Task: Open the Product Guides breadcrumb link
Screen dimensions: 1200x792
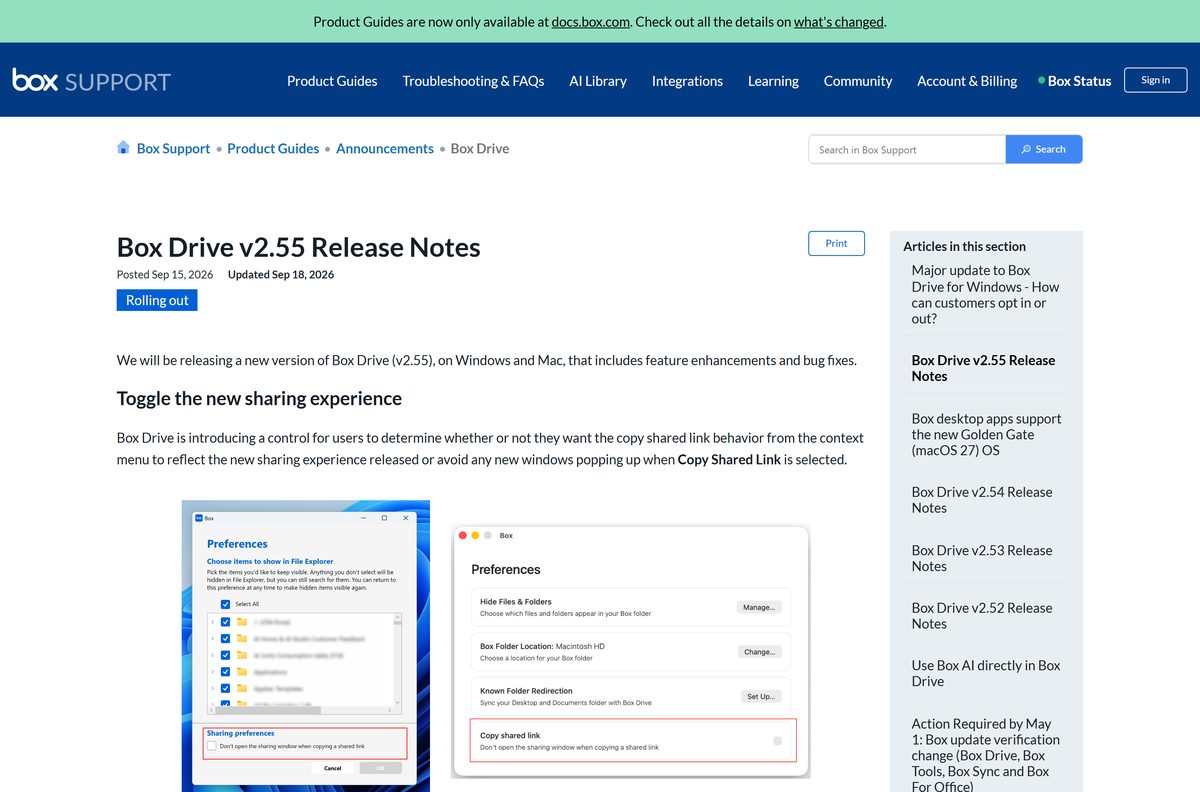Action: [x=273, y=148]
